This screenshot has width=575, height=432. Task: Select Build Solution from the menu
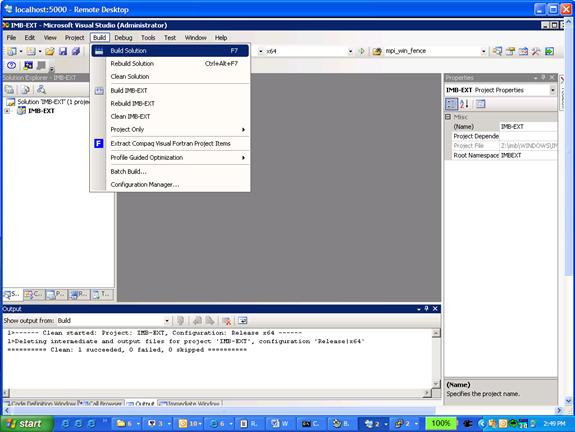pyautogui.click(x=170, y=51)
